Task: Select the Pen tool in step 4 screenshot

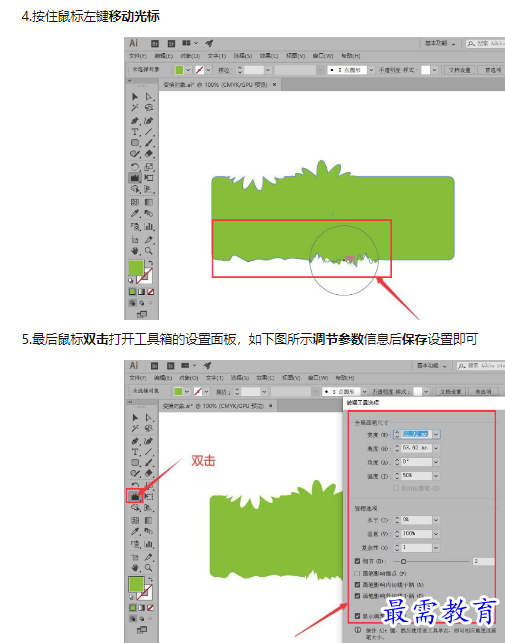Action: point(135,121)
